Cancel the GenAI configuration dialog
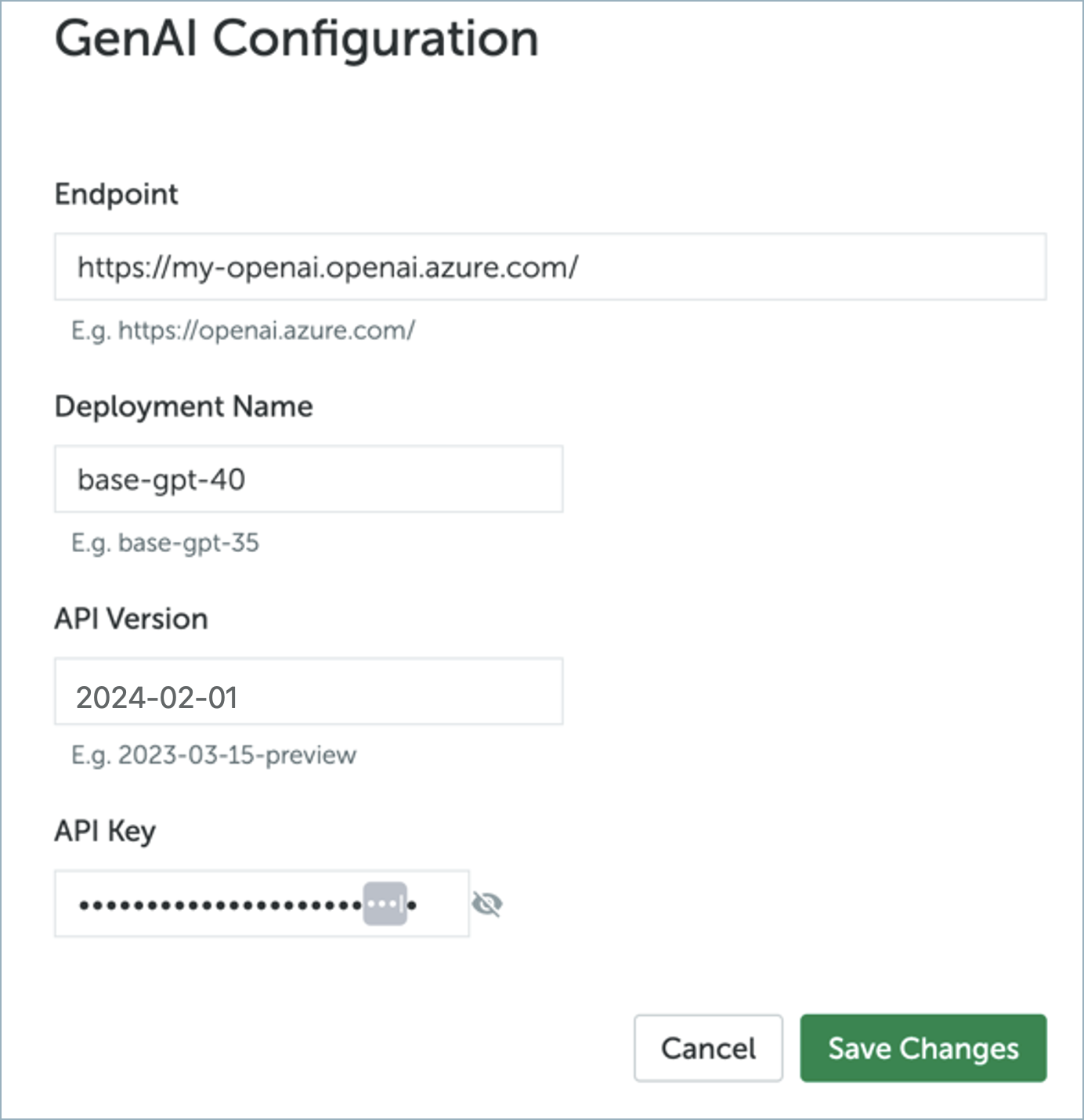The image size is (1084, 1120). pos(708,1048)
